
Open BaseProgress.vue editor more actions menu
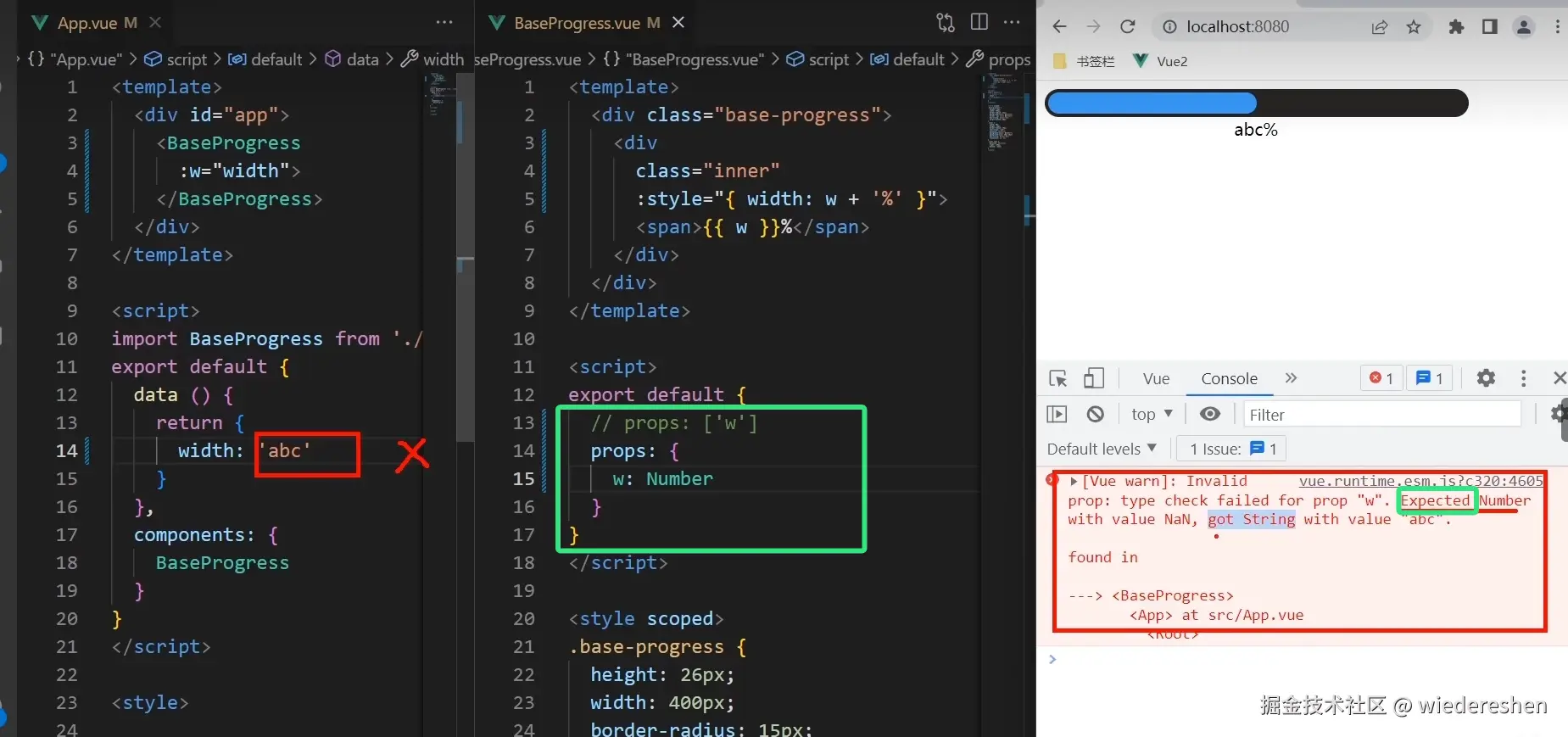pyautogui.click(x=1012, y=23)
